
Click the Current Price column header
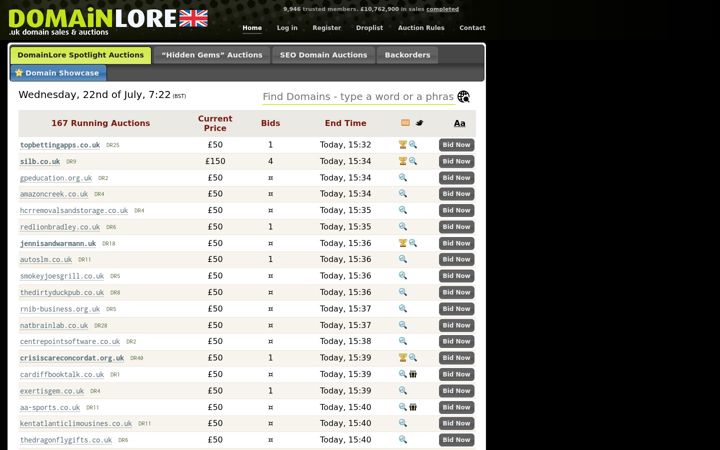215,123
